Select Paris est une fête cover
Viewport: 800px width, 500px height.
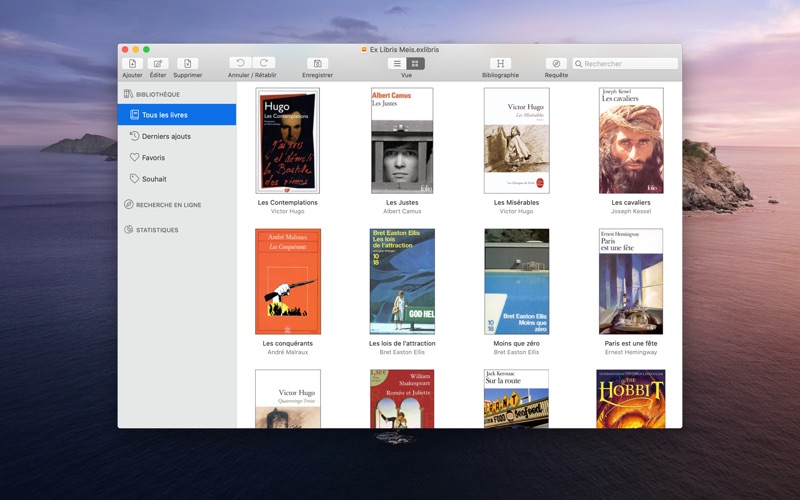click(x=631, y=281)
